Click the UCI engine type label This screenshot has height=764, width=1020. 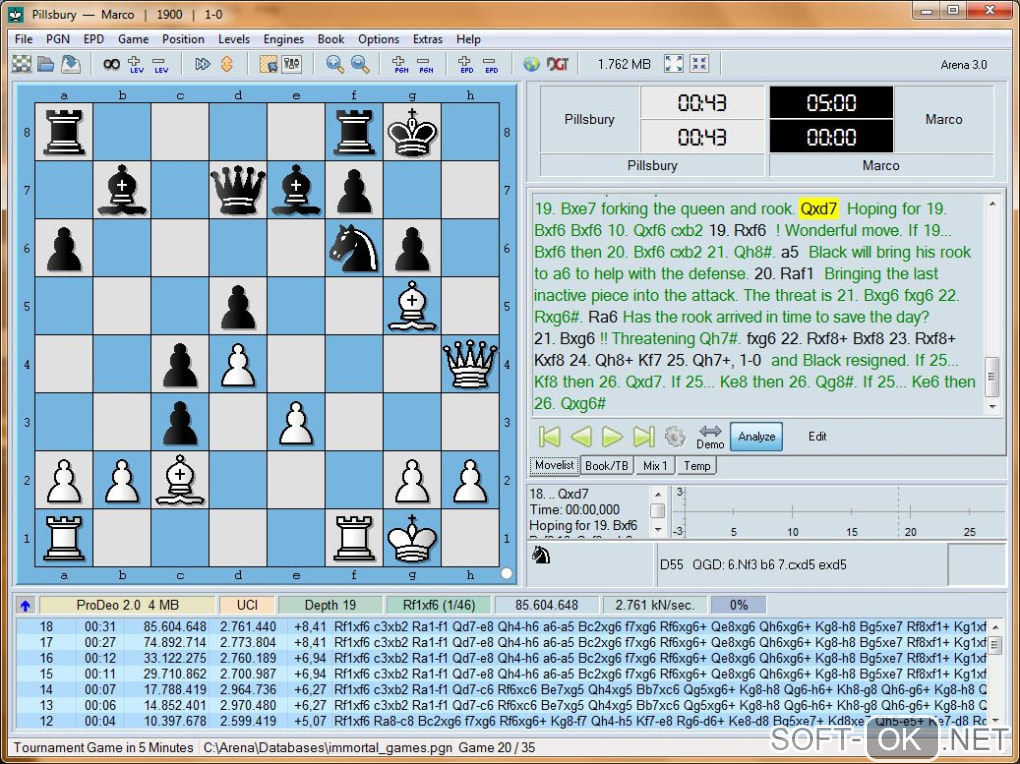[x=247, y=605]
